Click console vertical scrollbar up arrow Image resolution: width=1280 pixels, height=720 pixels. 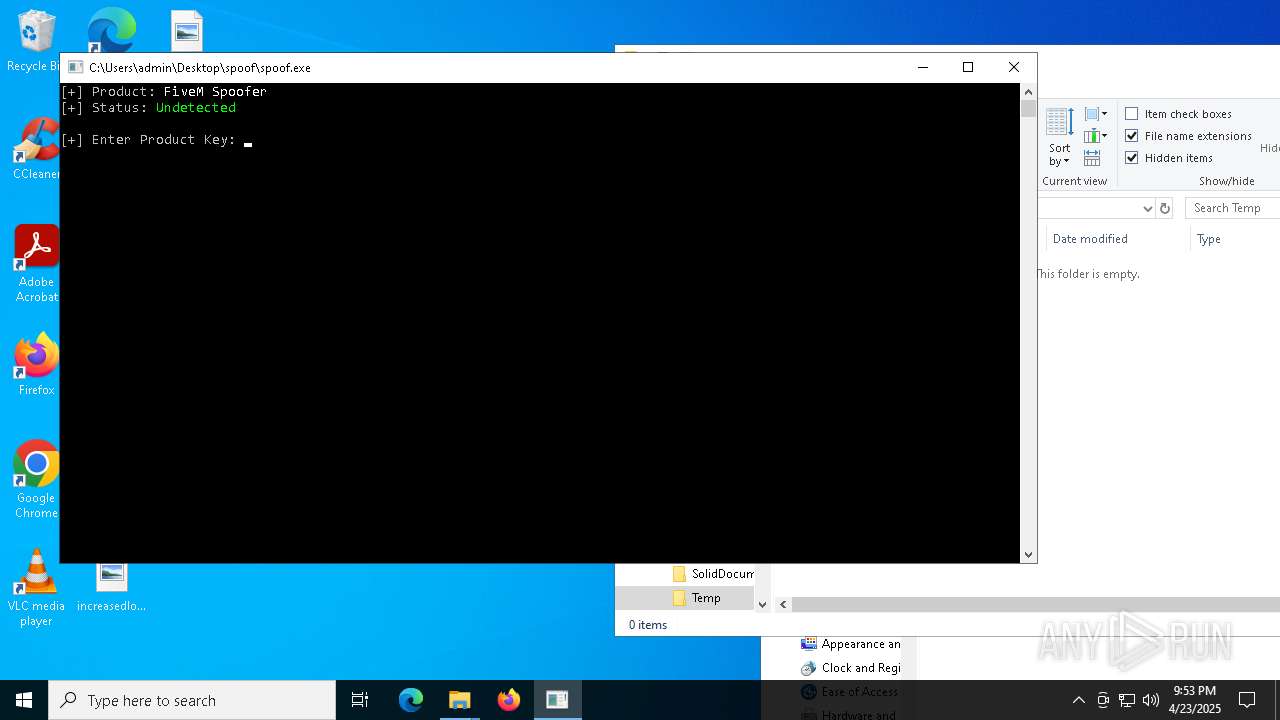click(1028, 91)
